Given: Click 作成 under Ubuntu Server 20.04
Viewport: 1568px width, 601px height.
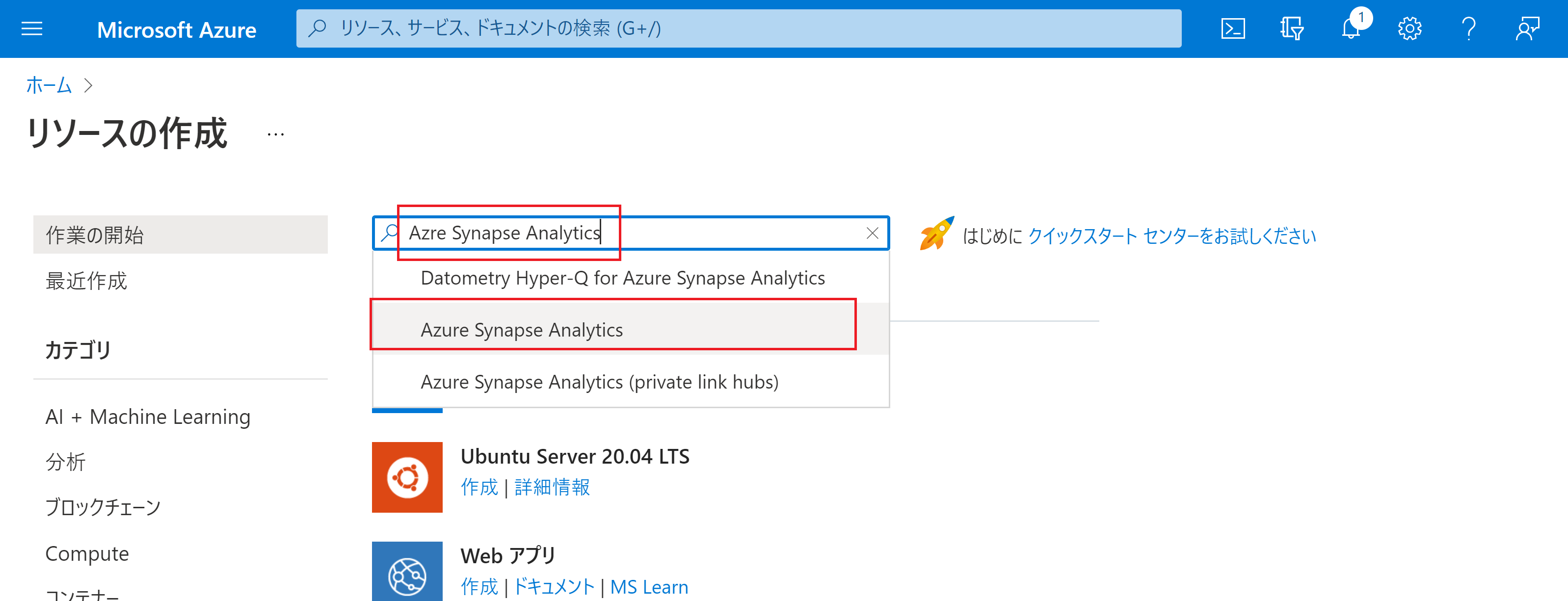Looking at the screenshot, I should 479,487.
